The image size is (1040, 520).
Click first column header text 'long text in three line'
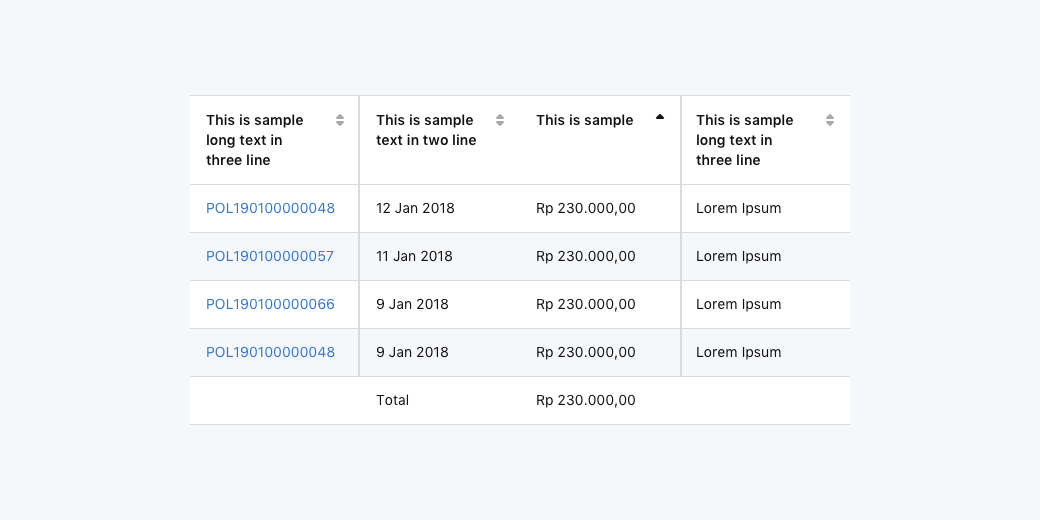pyautogui.click(x=254, y=140)
